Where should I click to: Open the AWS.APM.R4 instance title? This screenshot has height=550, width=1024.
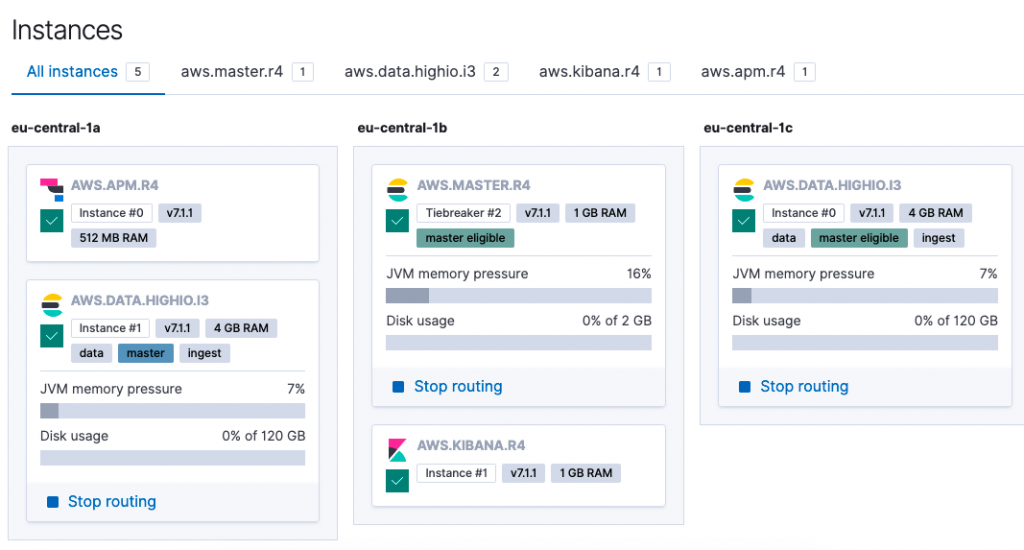click(115, 186)
